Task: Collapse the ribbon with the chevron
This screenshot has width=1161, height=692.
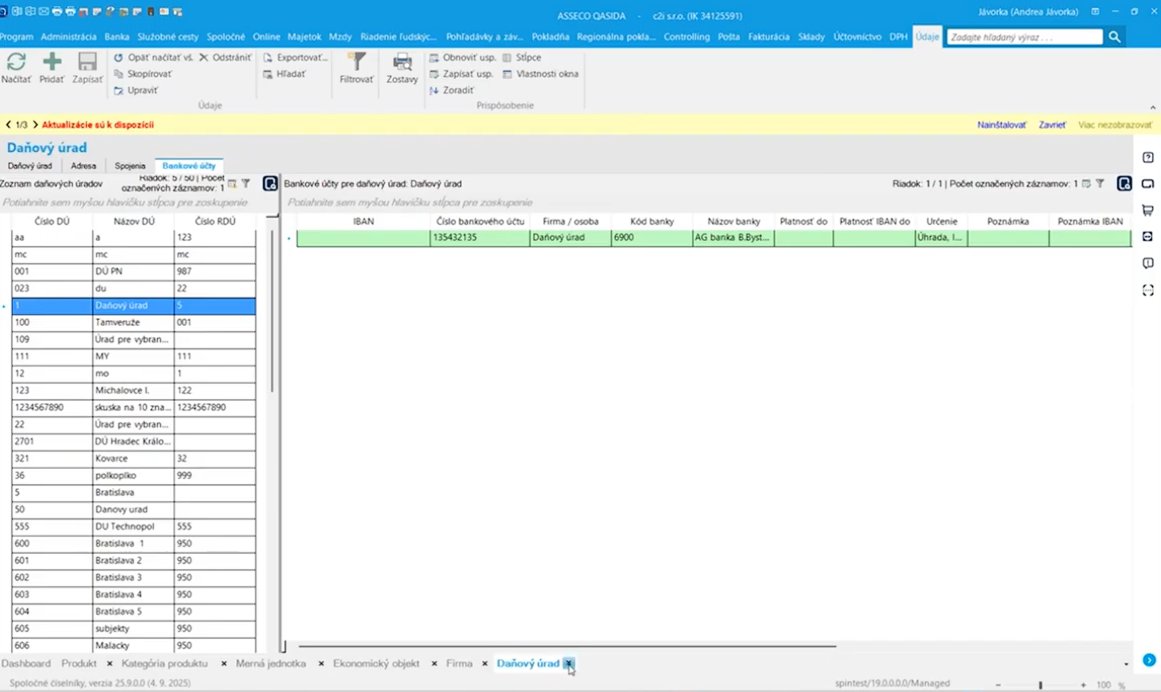Action: click(x=1152, y=107)
